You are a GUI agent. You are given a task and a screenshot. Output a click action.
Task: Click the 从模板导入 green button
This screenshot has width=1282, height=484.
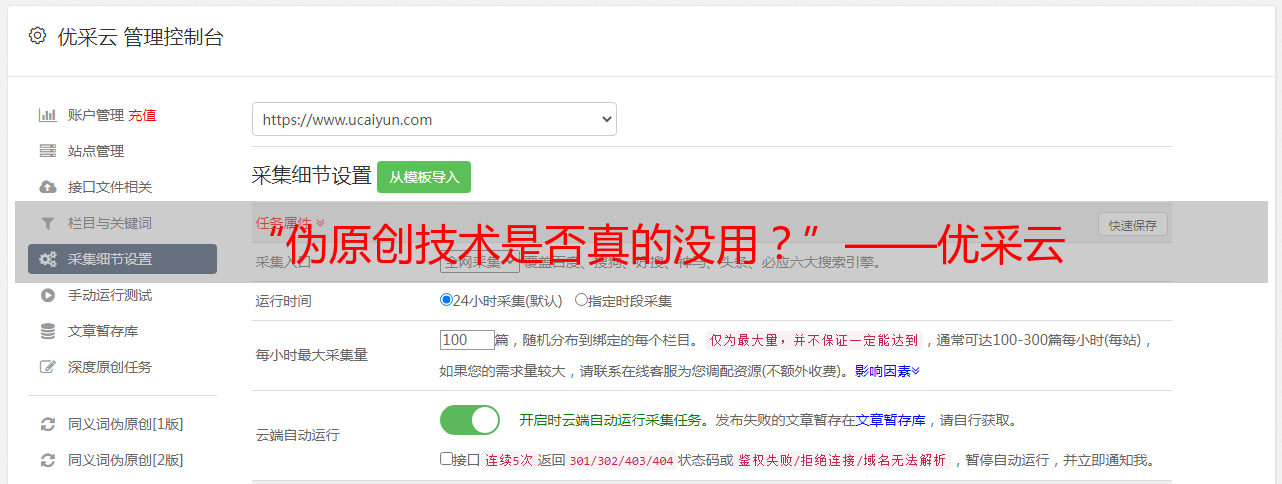point(424,177)
